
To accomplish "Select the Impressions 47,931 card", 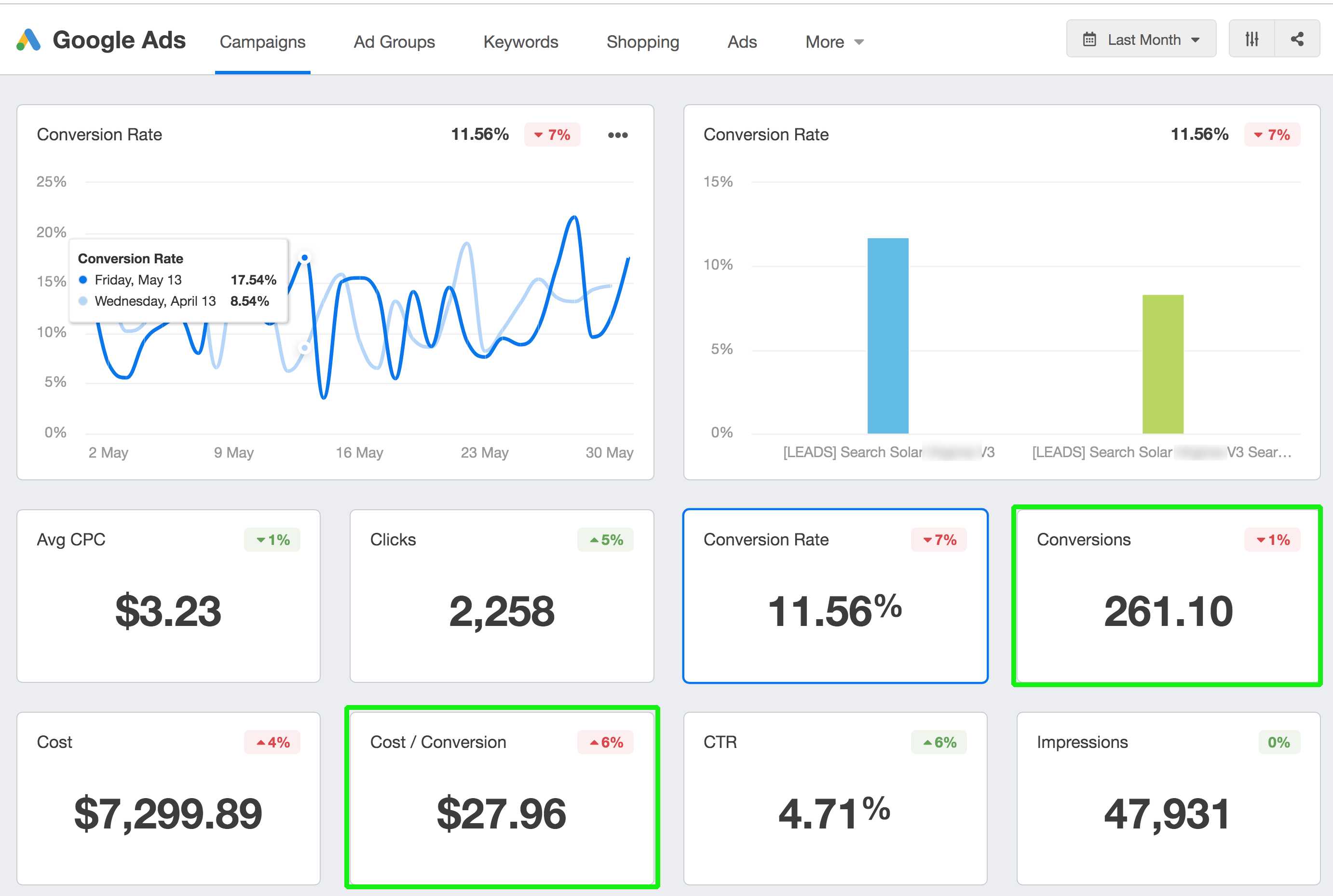I will coord(1168,798).
